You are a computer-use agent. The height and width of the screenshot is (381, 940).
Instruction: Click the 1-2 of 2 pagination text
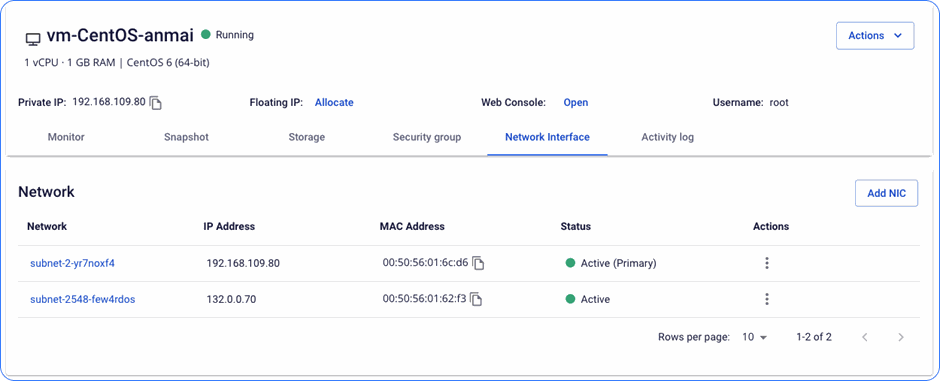[814, 337]
